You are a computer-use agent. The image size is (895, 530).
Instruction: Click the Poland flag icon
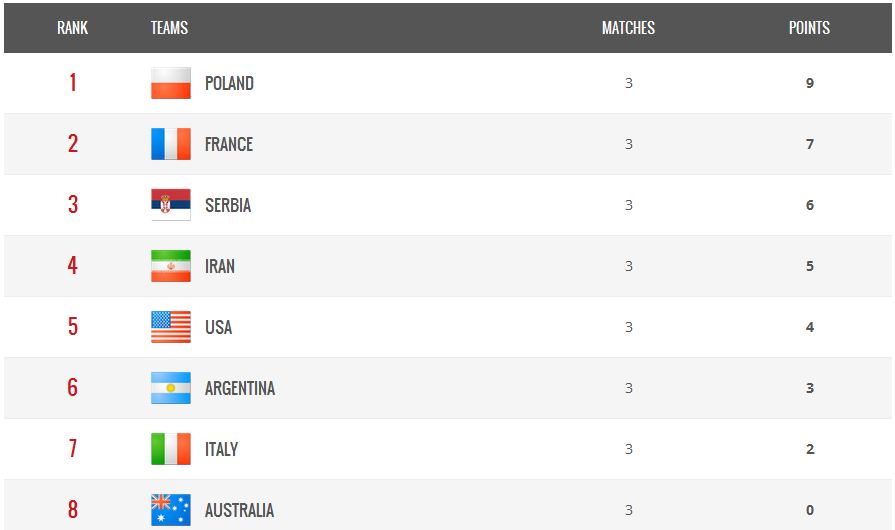click(171, 83)
